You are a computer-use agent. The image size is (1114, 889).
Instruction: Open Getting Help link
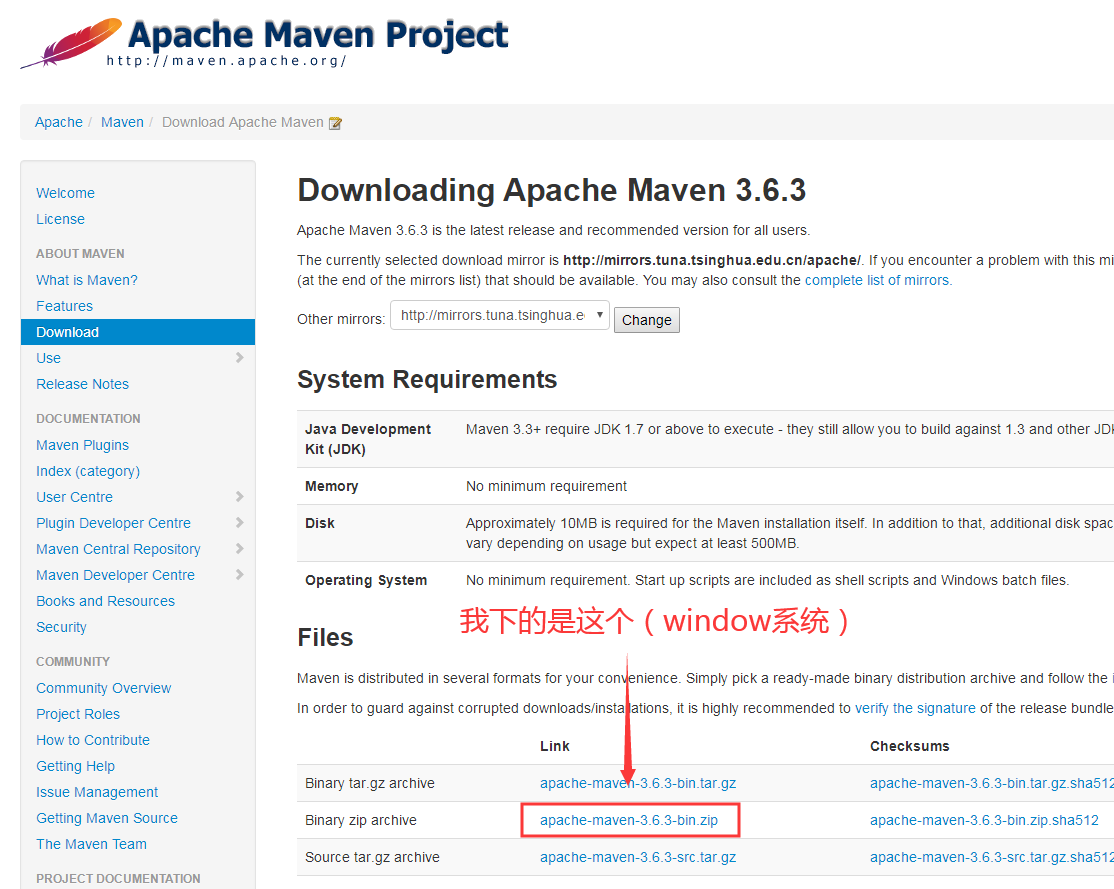click(75, 766)
